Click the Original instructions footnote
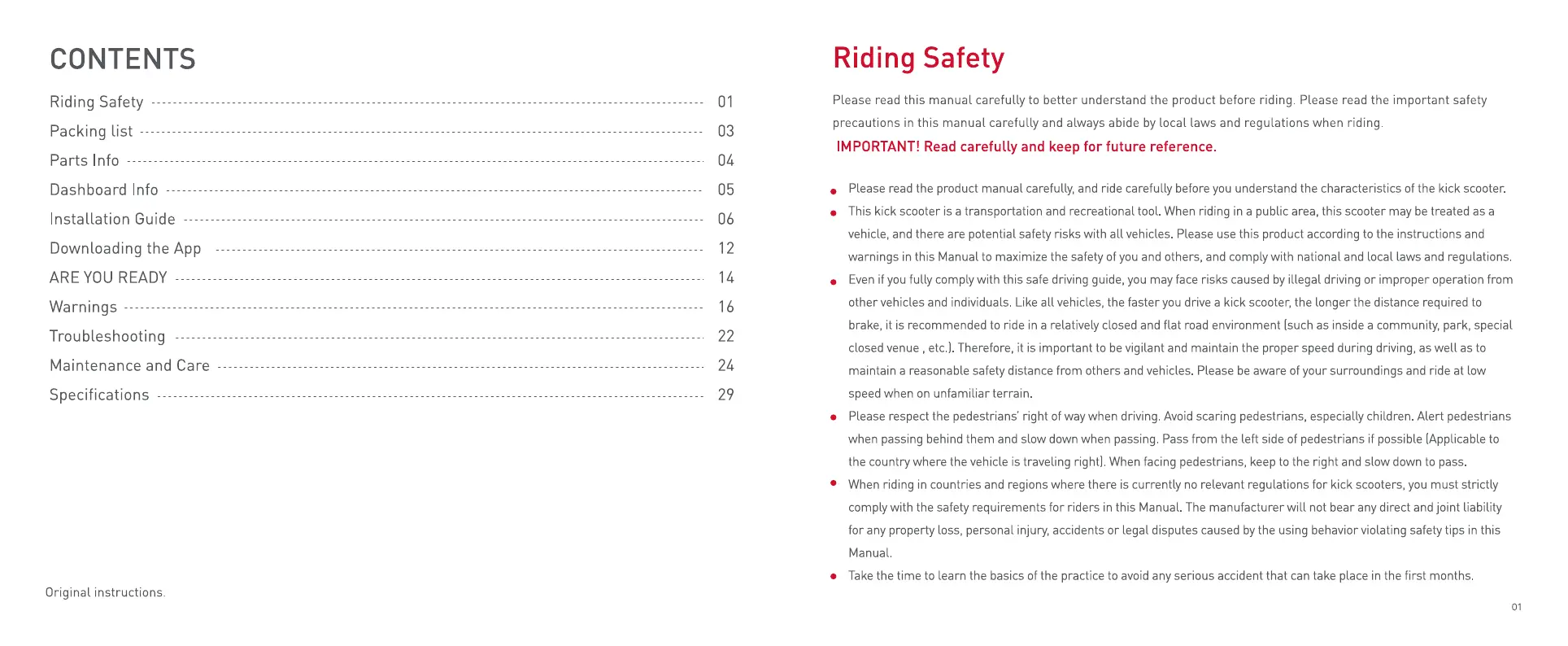1568x646 pixels. tap(105, 592)
